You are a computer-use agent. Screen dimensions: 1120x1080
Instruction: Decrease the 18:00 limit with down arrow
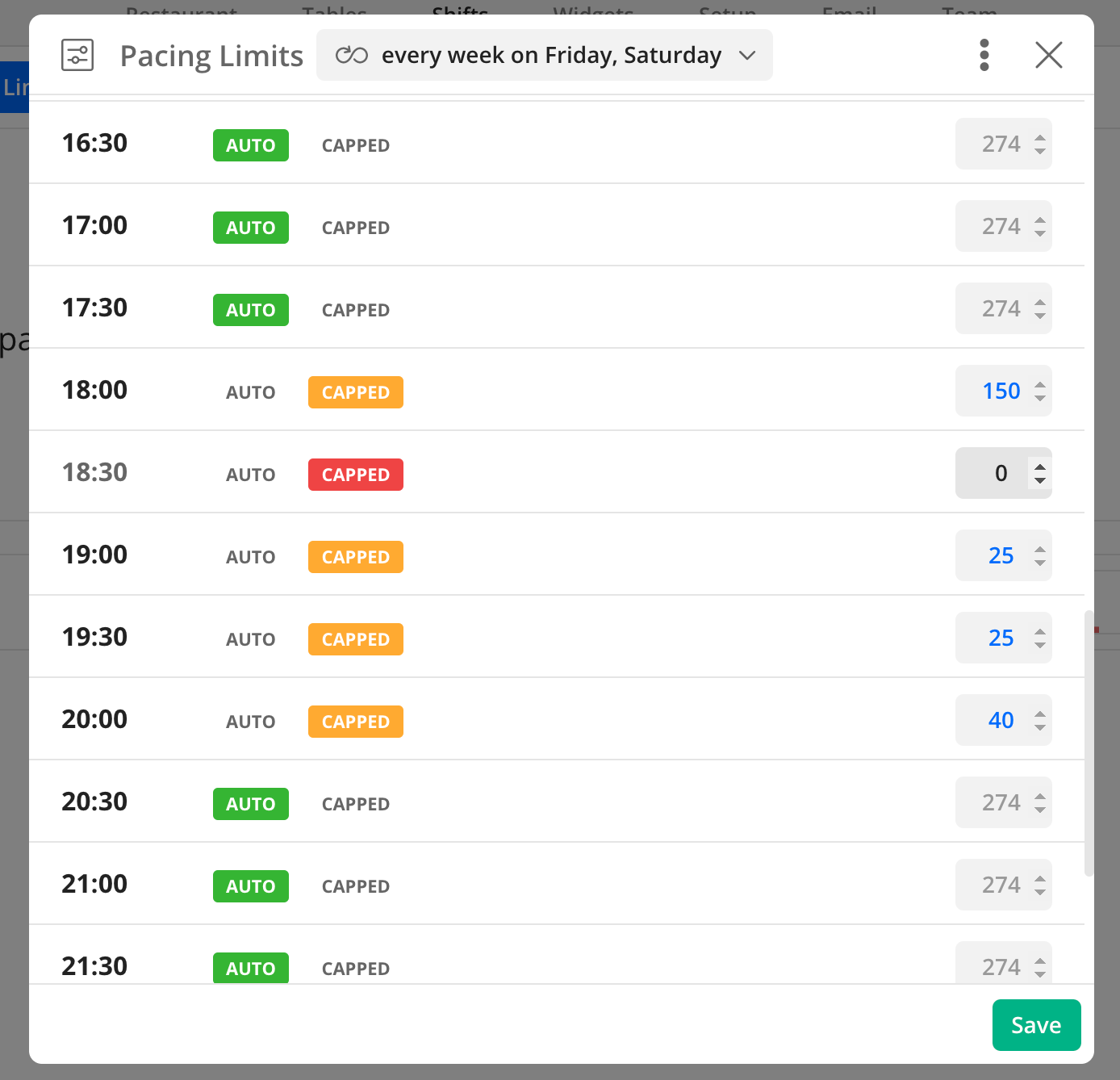[x=1040, y=398]
